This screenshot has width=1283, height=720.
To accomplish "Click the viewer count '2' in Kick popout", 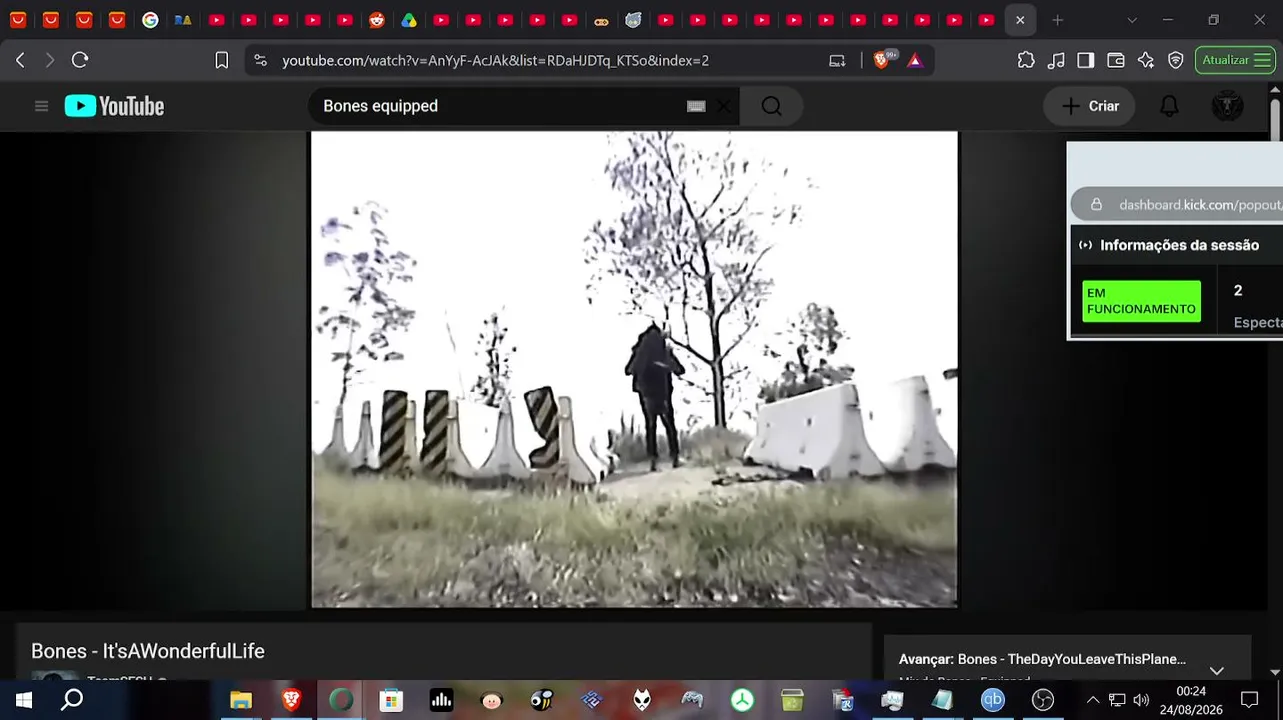I will (1238, 291).
